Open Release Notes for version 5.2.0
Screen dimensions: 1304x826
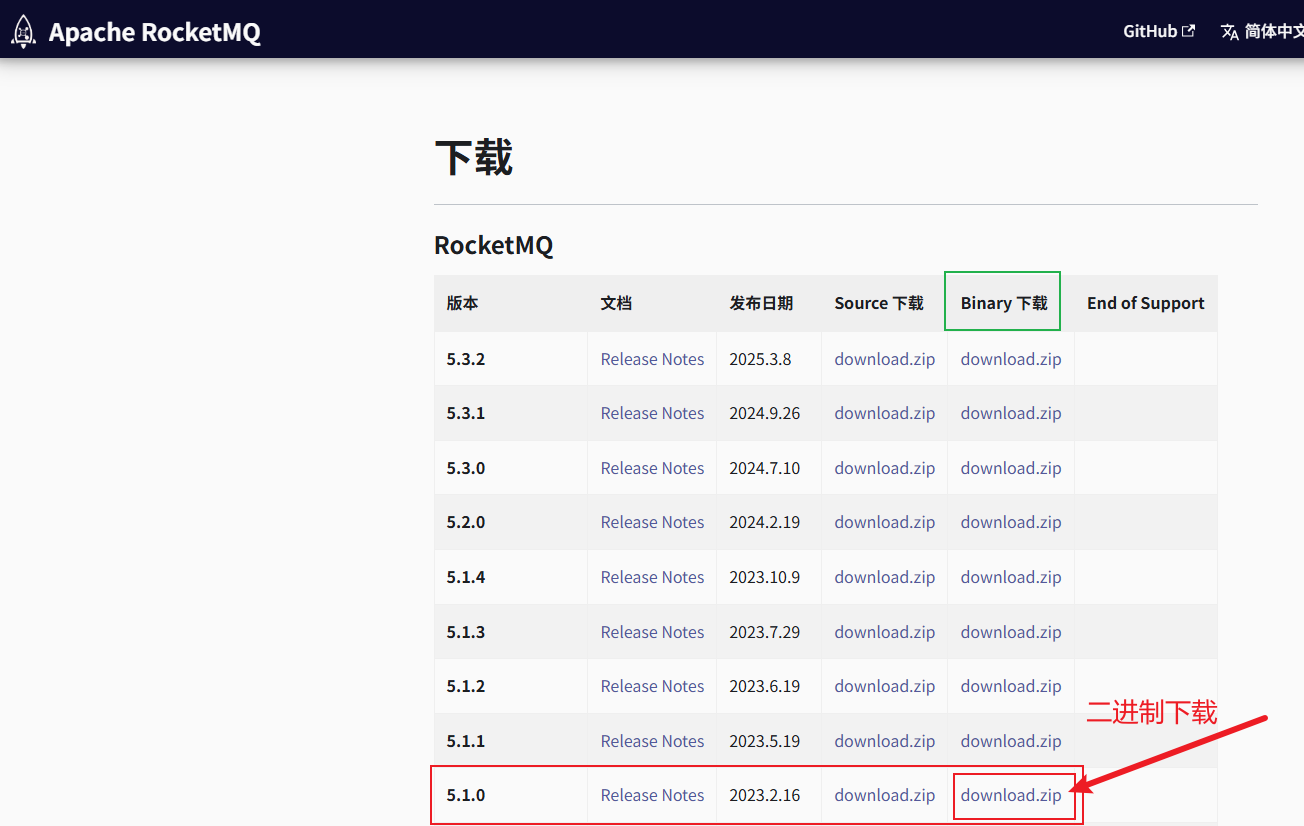(652, 522)
